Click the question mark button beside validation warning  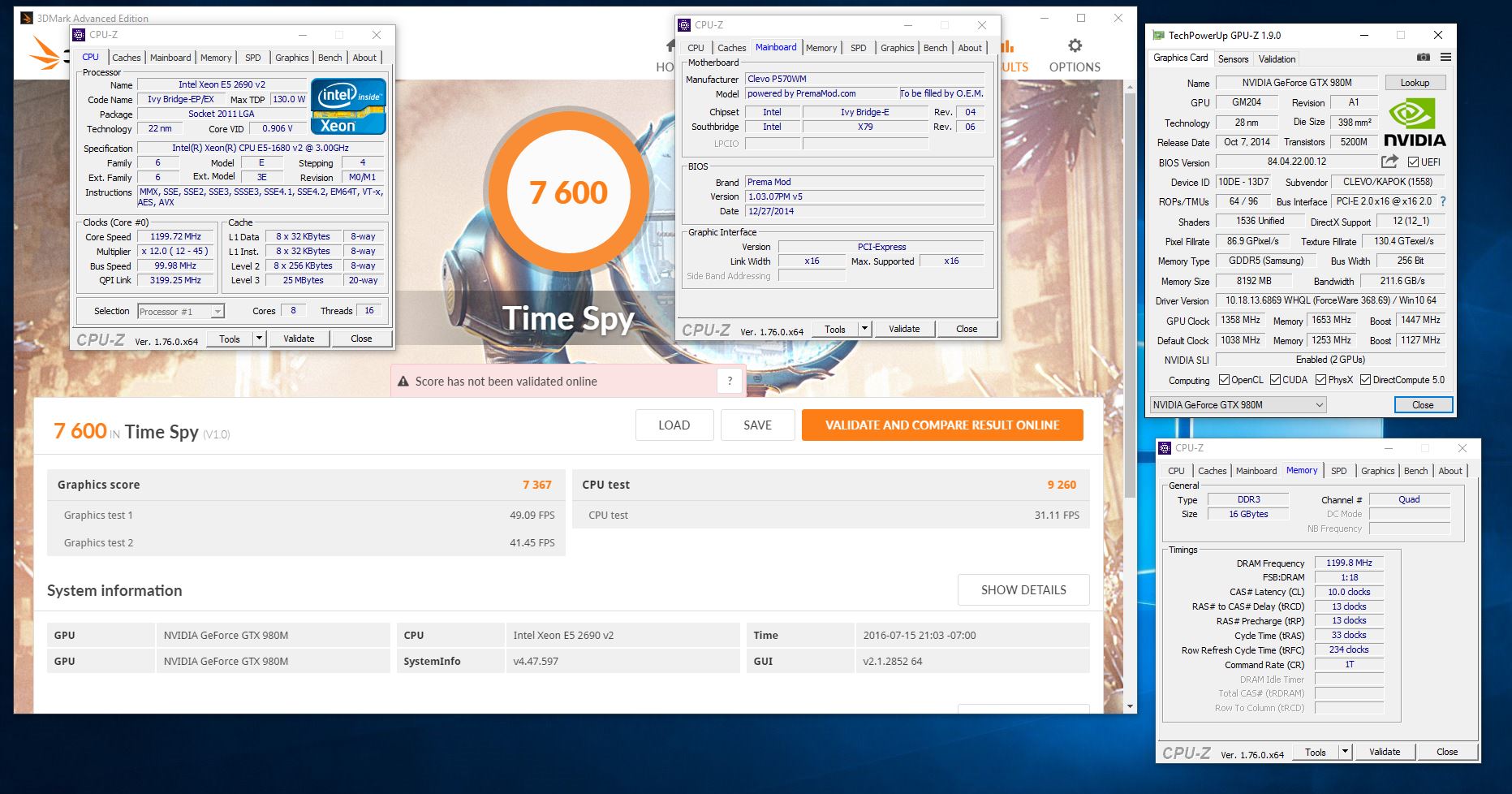[x=730, y=381]
